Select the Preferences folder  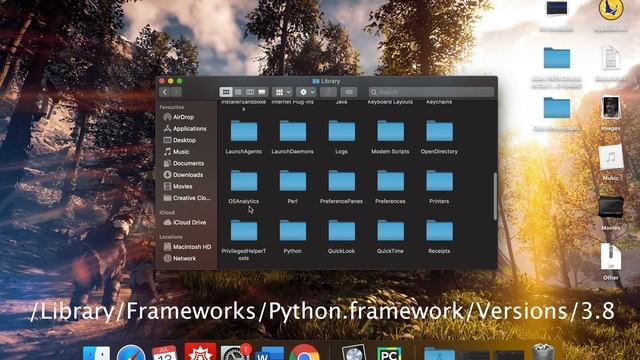[390, 181]
